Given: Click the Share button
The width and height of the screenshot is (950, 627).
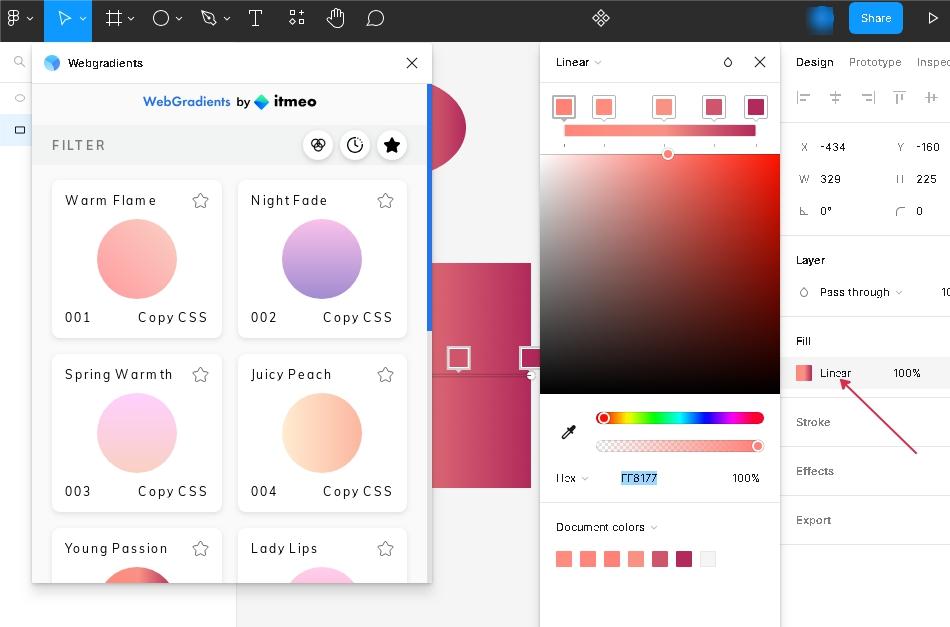Looking at the screenshot, I should tap(875, 18).
